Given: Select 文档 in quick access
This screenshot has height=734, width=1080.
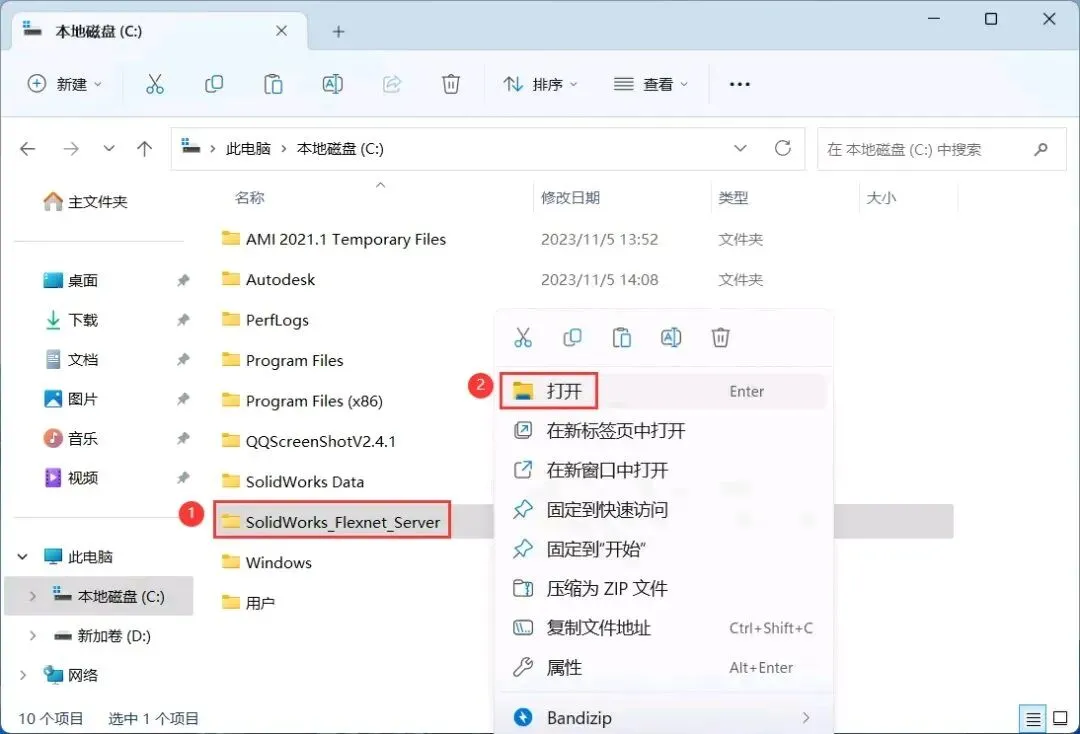Looking at the screenshot, I should (x=71, y=359).
